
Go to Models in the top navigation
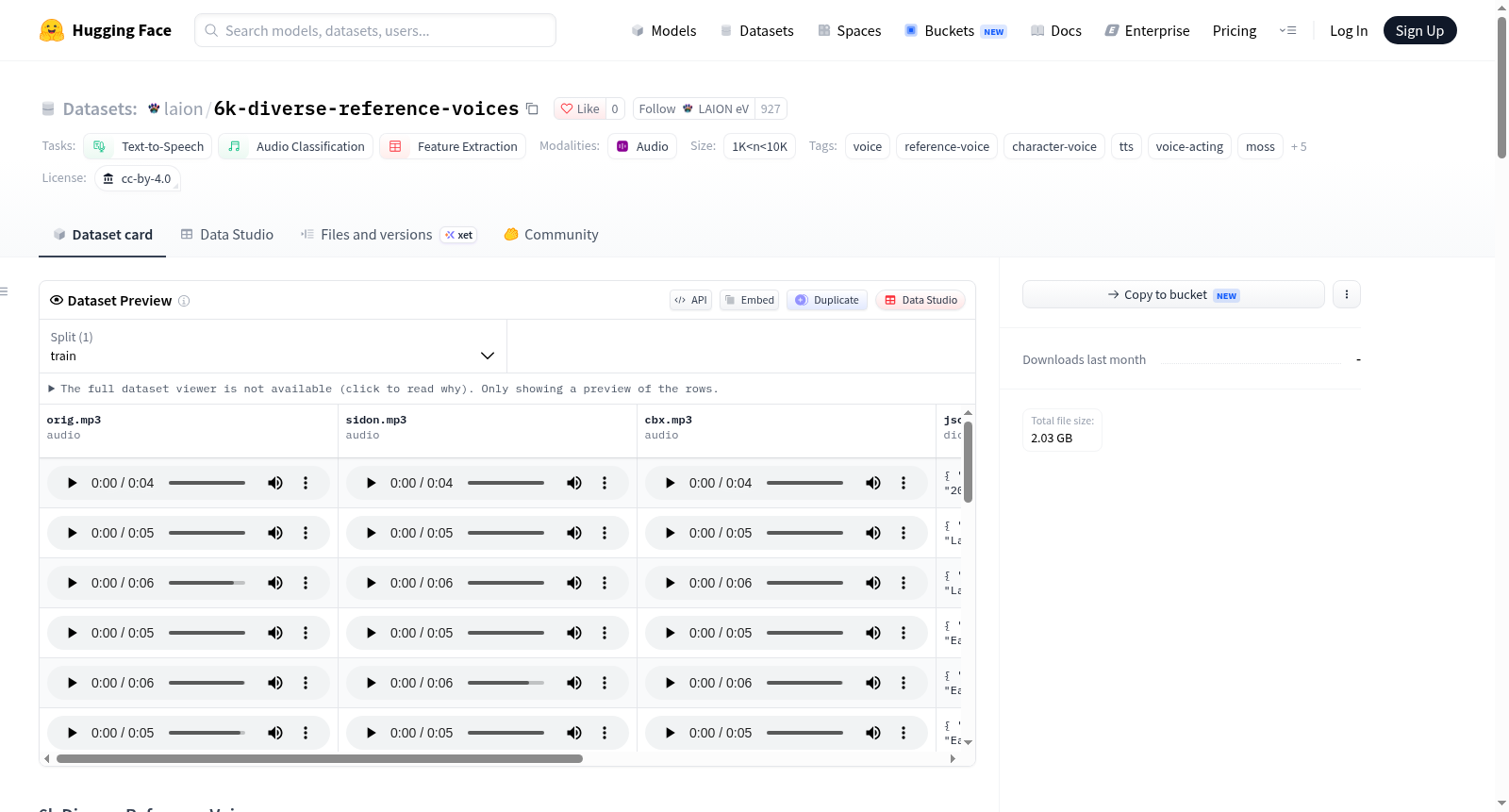[x=664, y=30]
